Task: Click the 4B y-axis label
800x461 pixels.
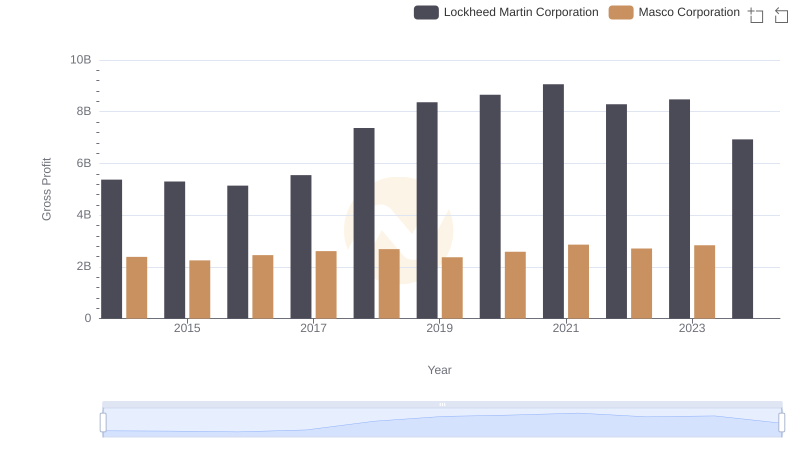Action: pyautogui.click(x=84, y=215)
